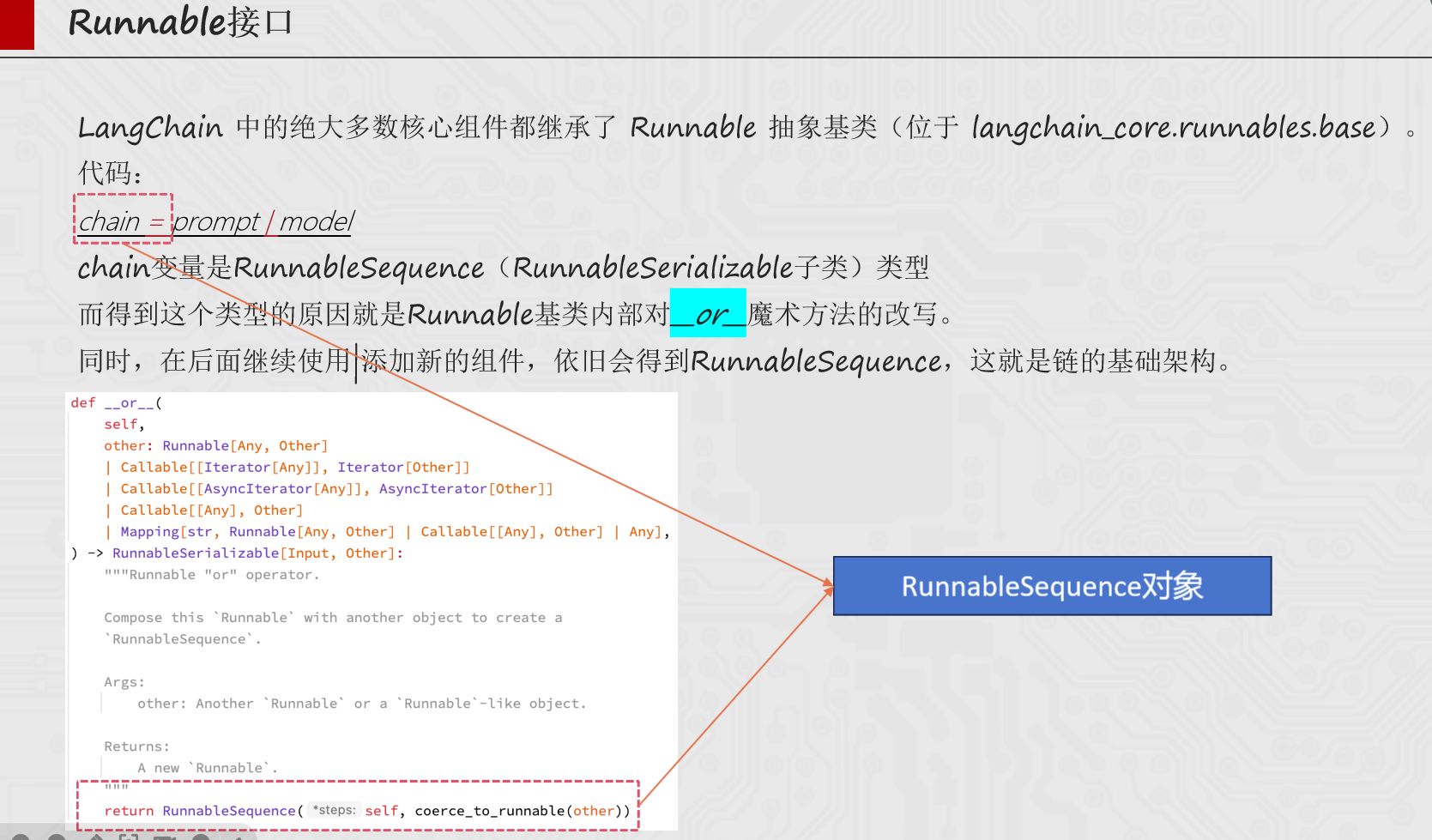Image resolution: width=1432 pixels, height=840 pixels.
Task: Click the docstring "Args:" heading
Action: [124, 681]
